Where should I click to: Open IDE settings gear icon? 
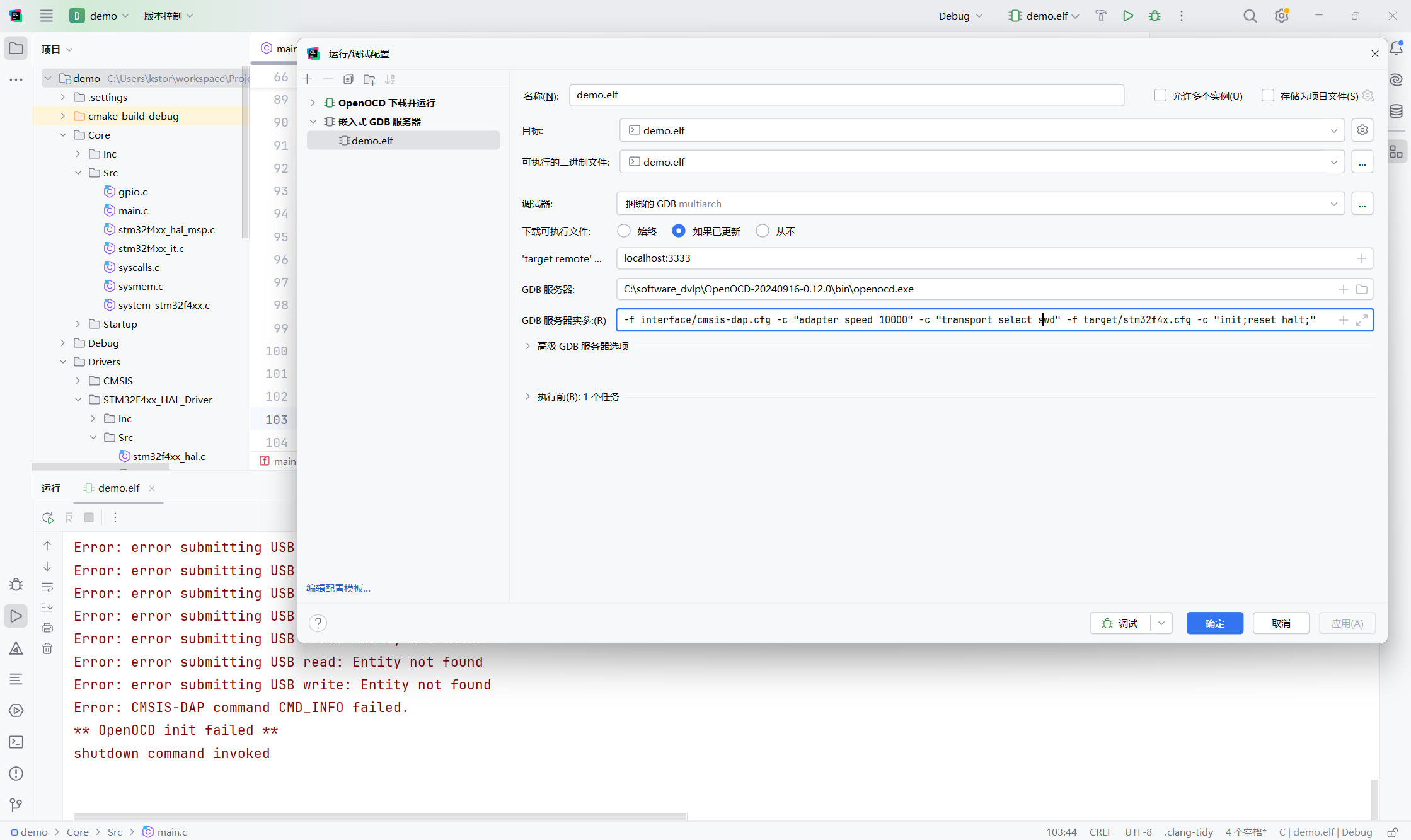tap(1281, 16)
